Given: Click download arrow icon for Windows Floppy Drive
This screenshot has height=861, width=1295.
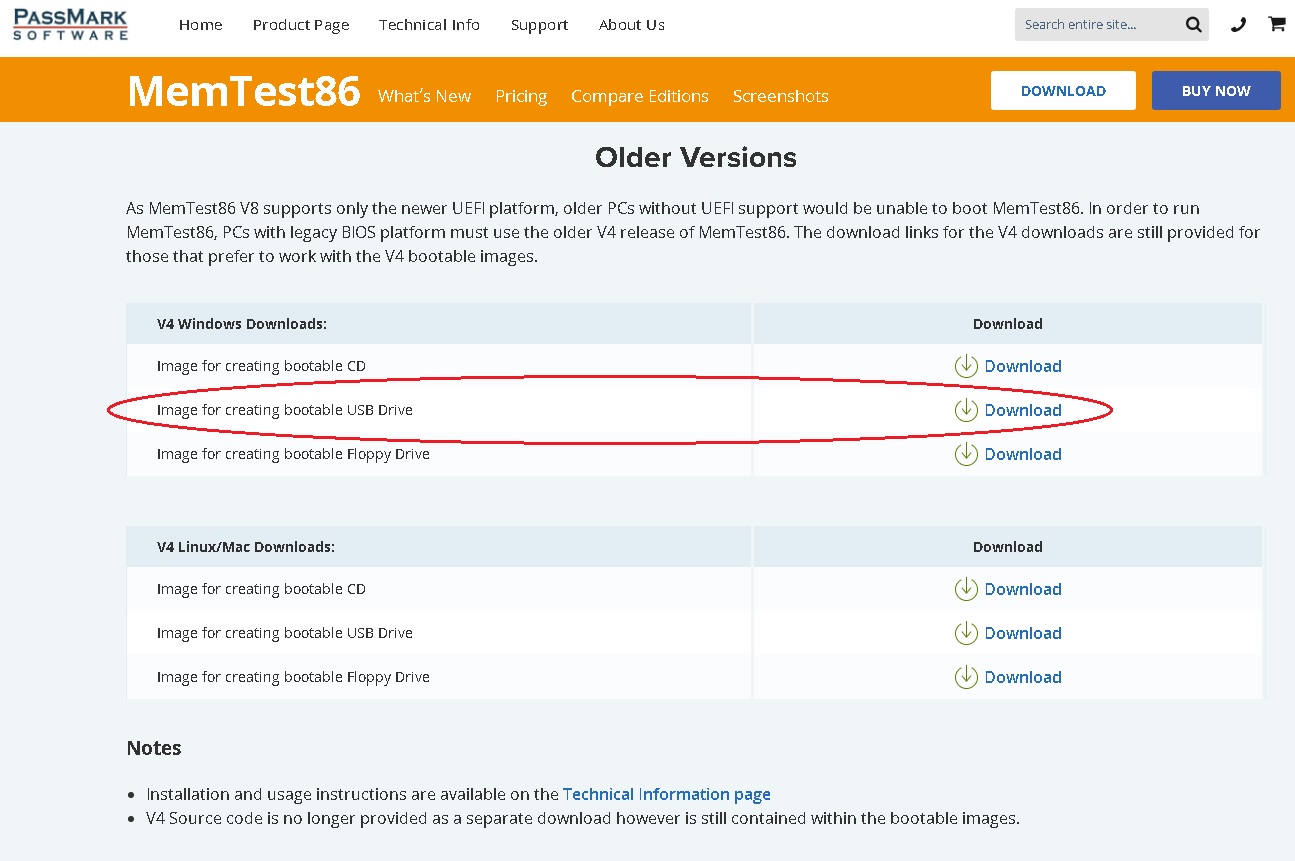Looking at the screenshot, I should (966, 454).
